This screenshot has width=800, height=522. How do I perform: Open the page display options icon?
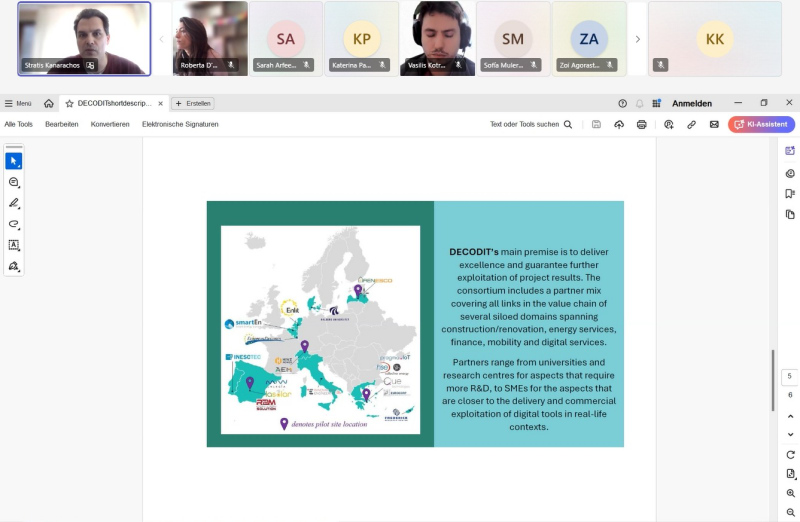[790, 474]
